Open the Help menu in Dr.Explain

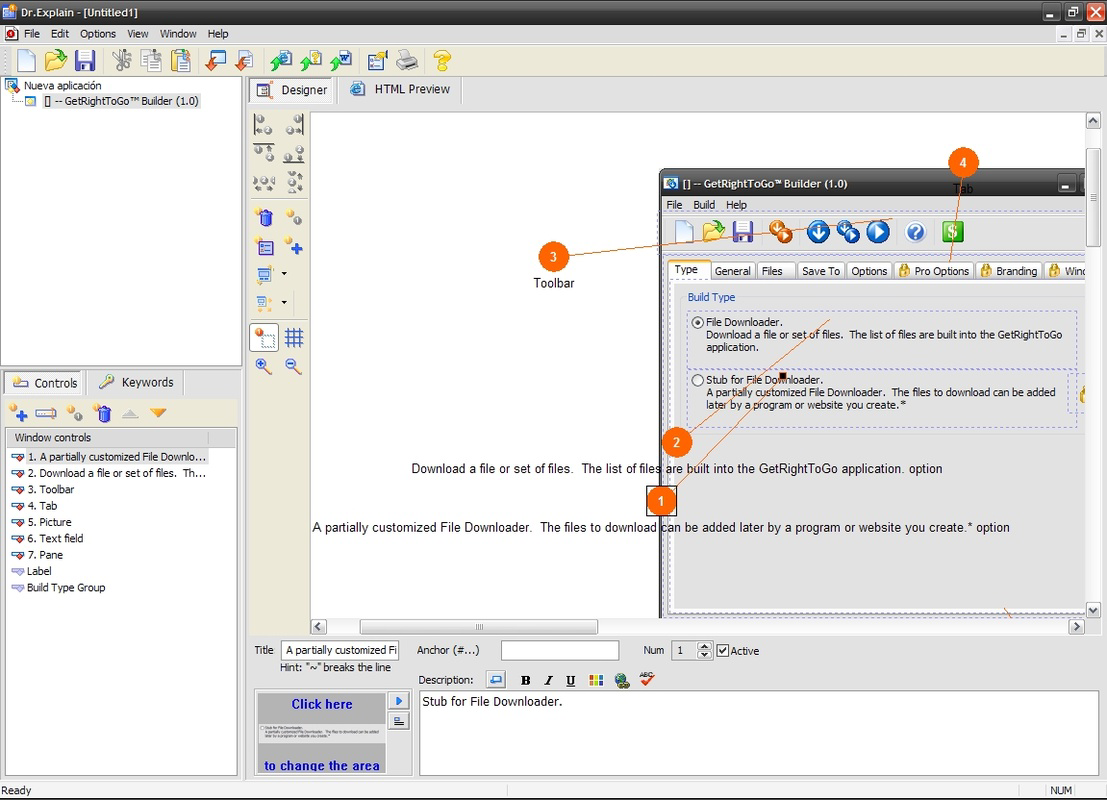point(217,34)
